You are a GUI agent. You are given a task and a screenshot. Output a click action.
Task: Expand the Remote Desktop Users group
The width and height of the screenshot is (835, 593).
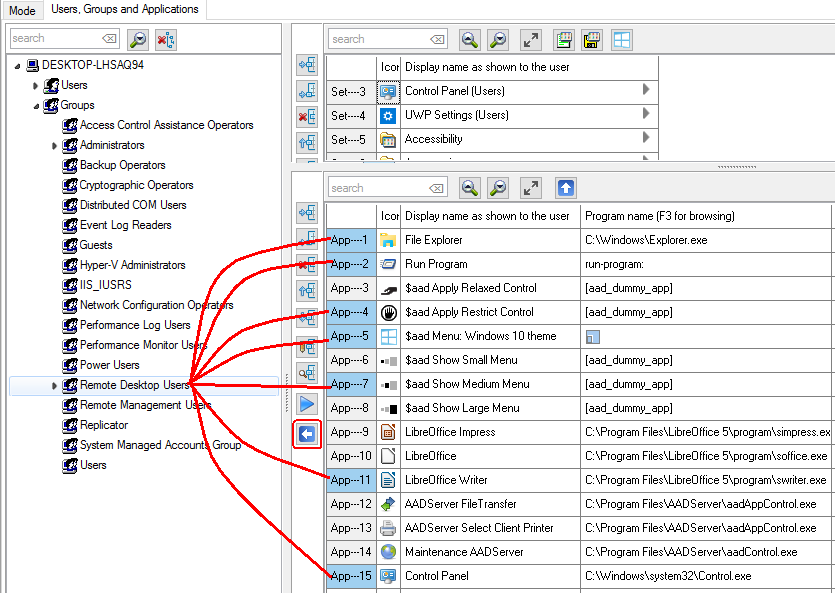[x=54, y=386]
